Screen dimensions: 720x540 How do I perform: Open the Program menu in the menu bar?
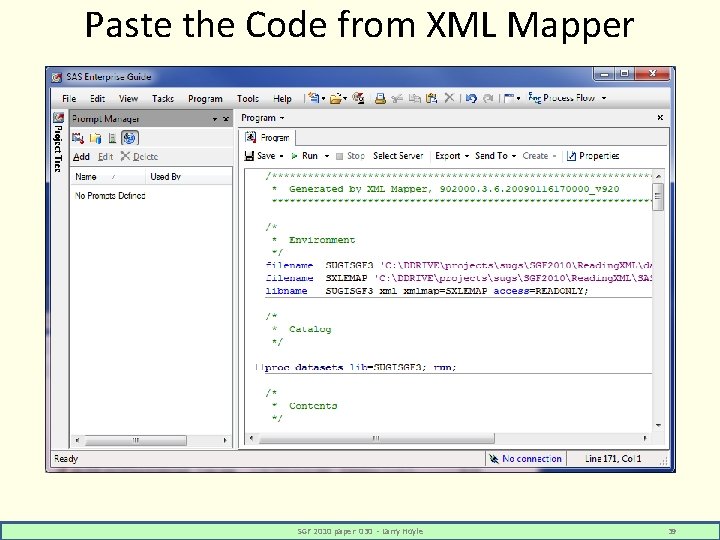click(205, 98)
